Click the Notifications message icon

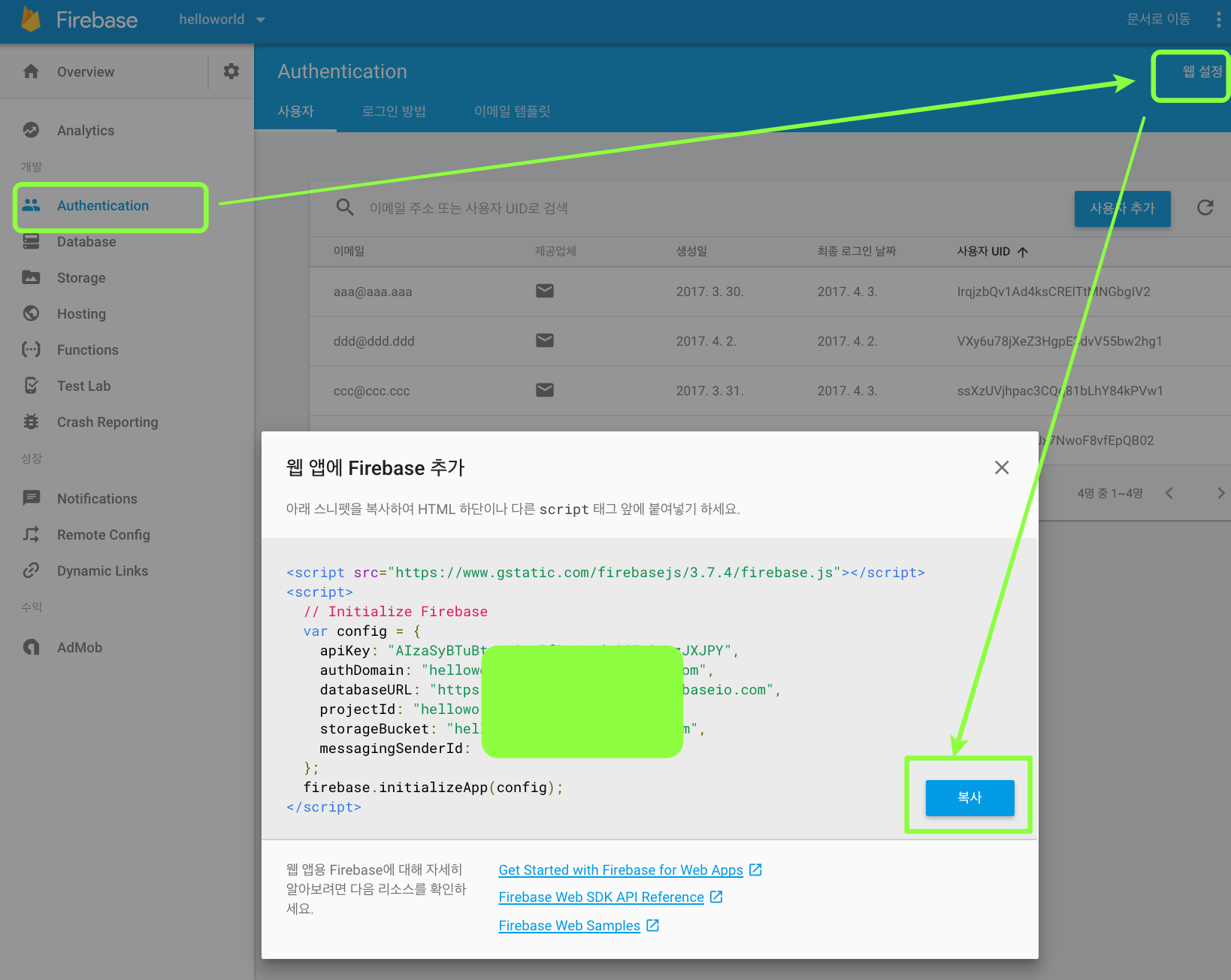click(x=31, y=498)
